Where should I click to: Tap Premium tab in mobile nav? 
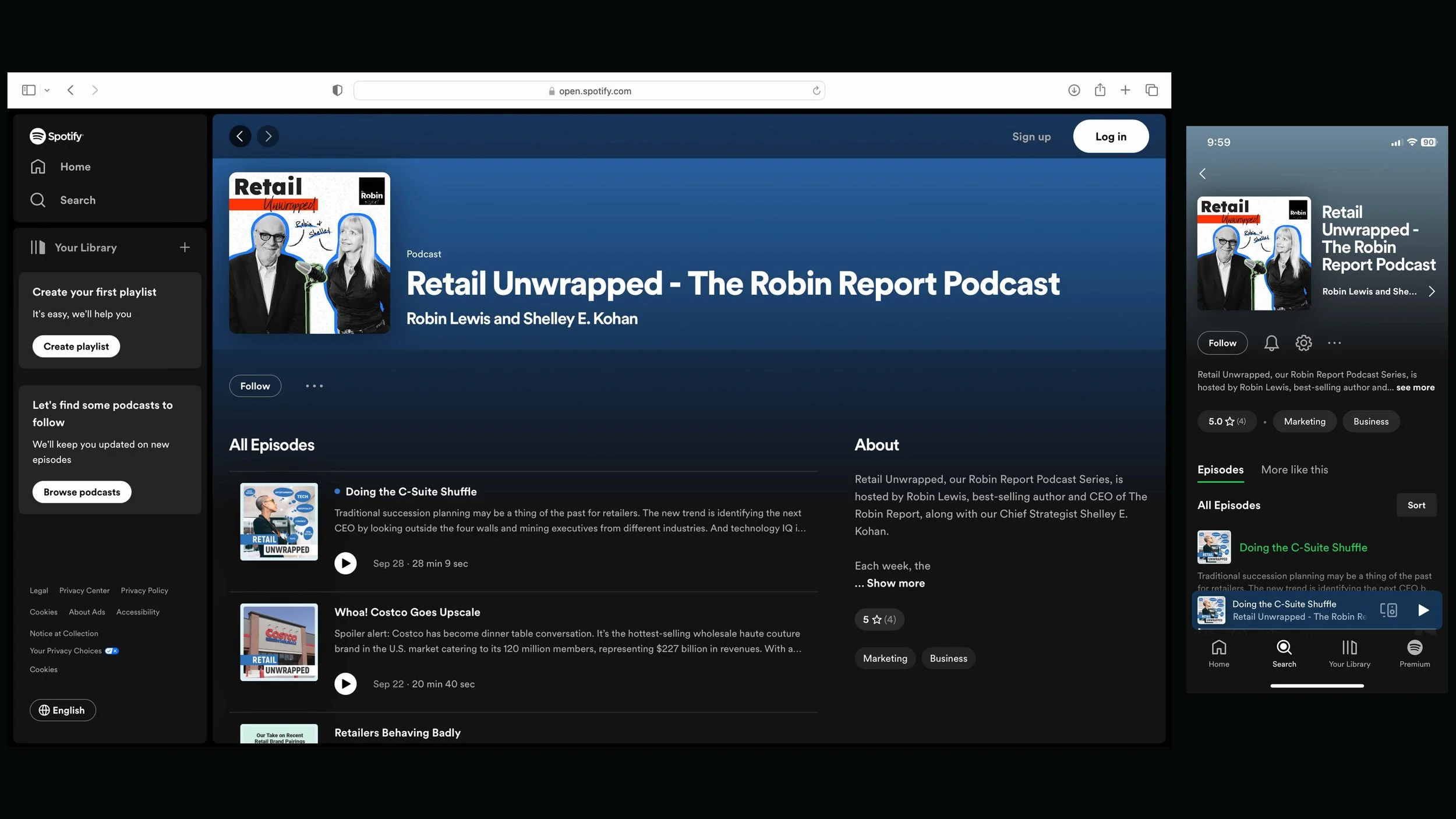1415,654
